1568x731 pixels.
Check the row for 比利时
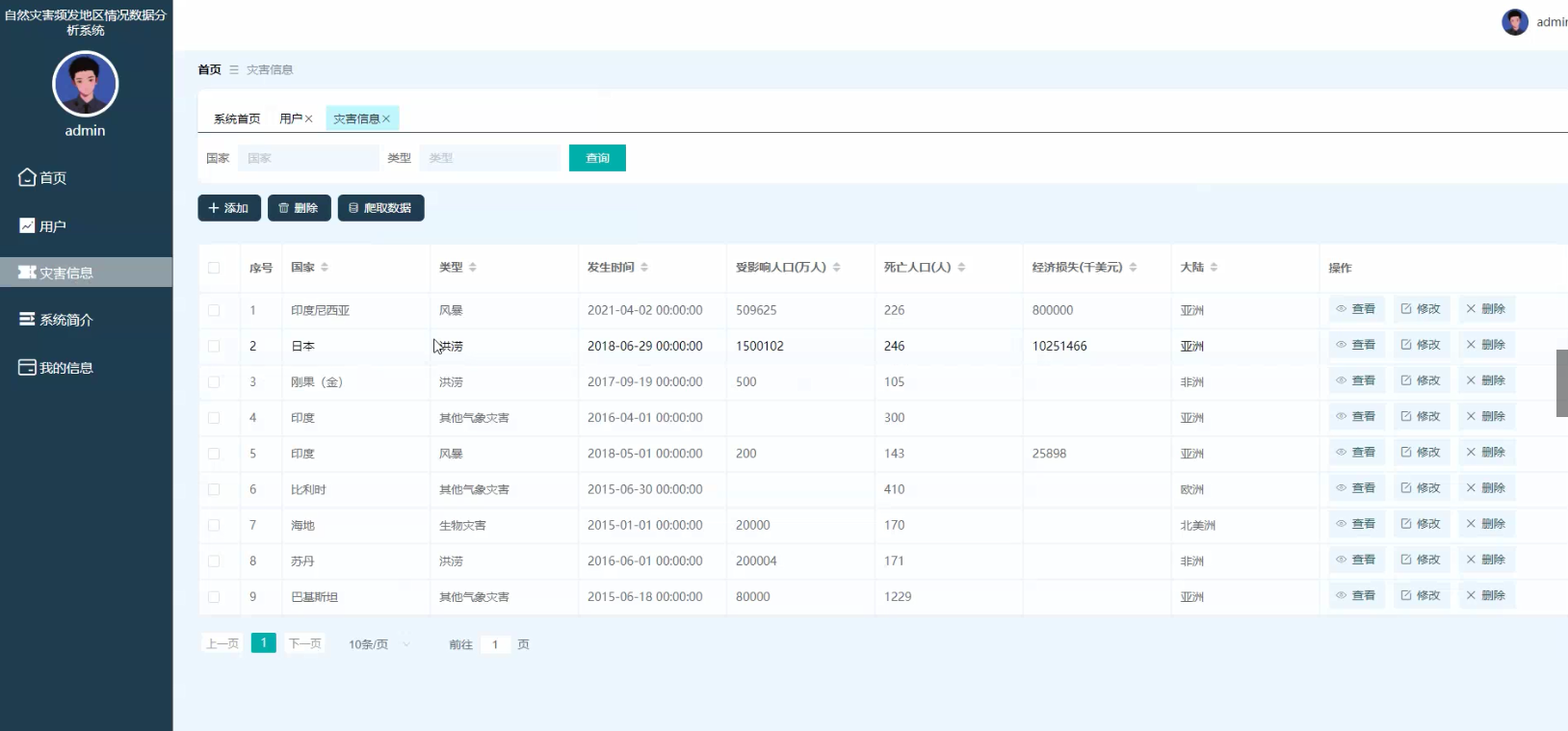click(214, 489)
